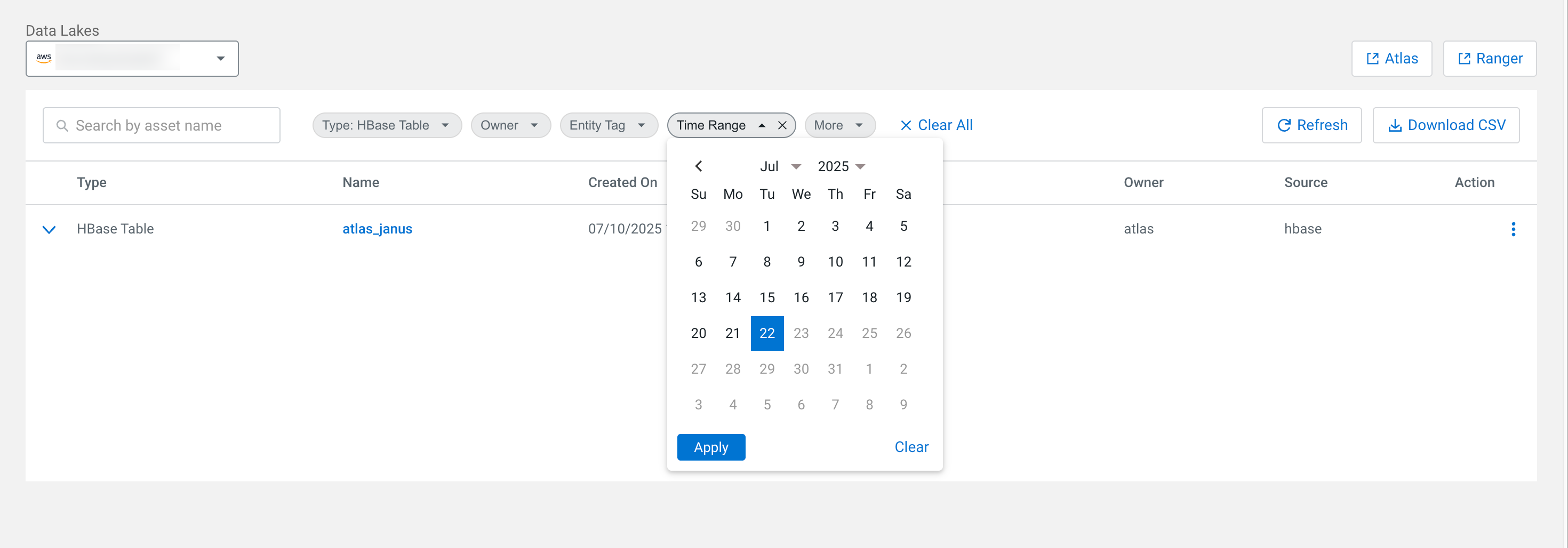Open the year selector showing 2025

(x=841, y=167)
